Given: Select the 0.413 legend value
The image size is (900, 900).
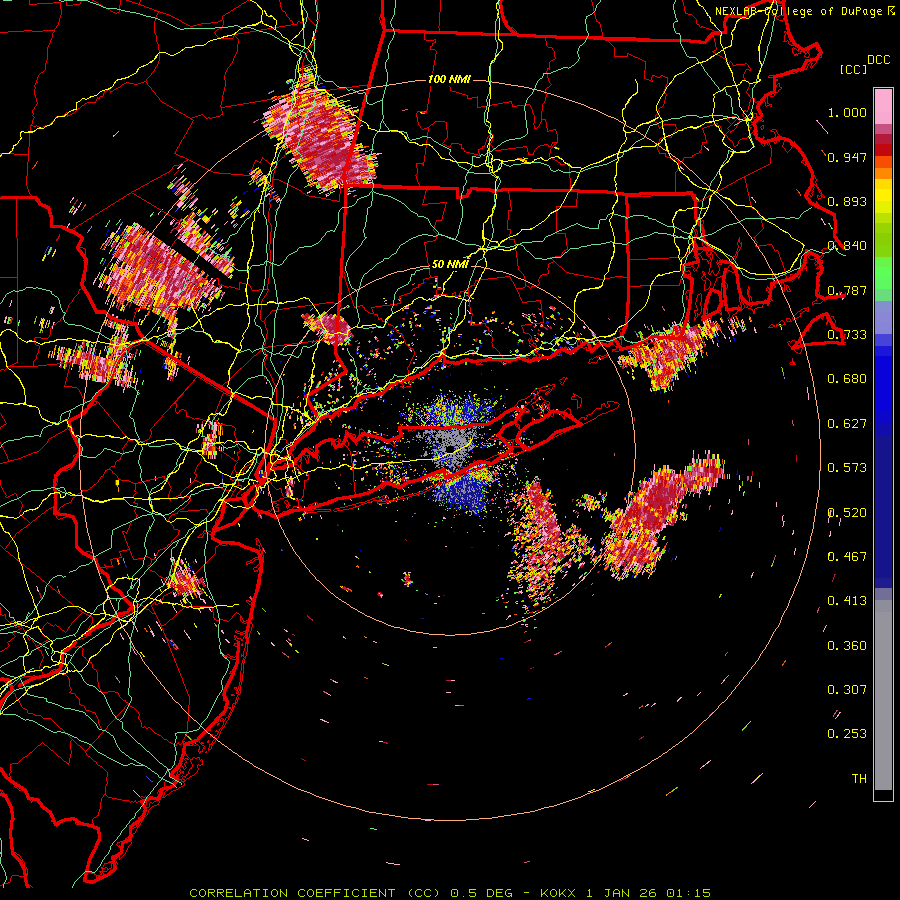Looking at the screenshot, I should [x=847, y=601].
